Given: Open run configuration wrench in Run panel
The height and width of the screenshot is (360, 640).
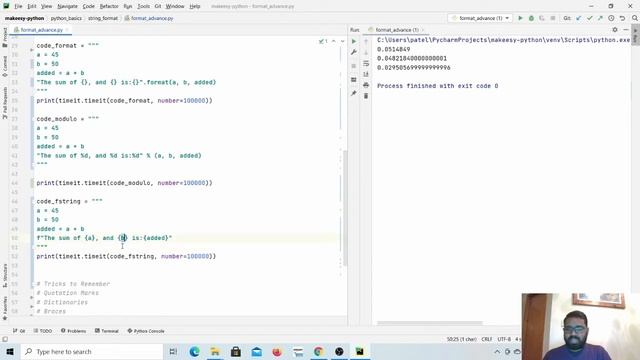Looking at the screenshot, I should click(354, 52).
